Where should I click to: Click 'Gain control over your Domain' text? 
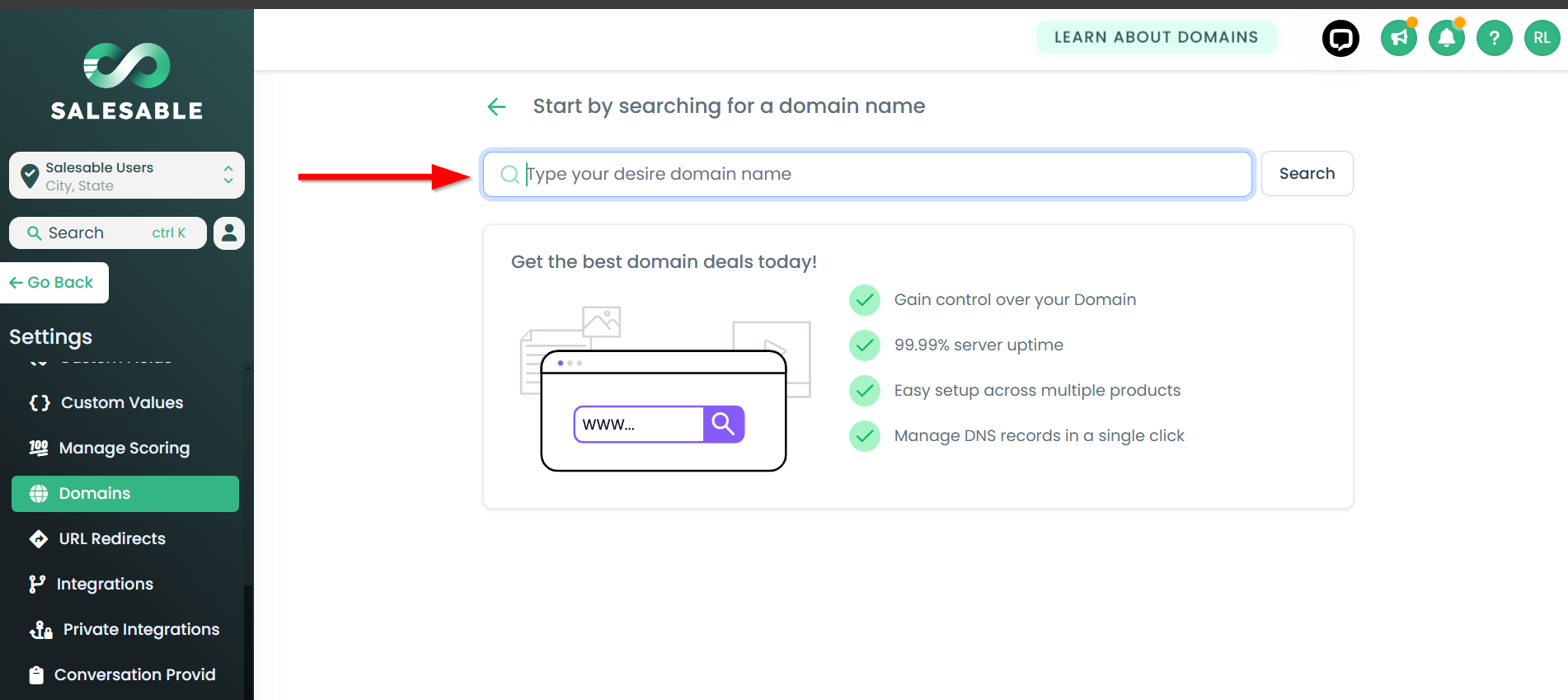coord(1015,300)
